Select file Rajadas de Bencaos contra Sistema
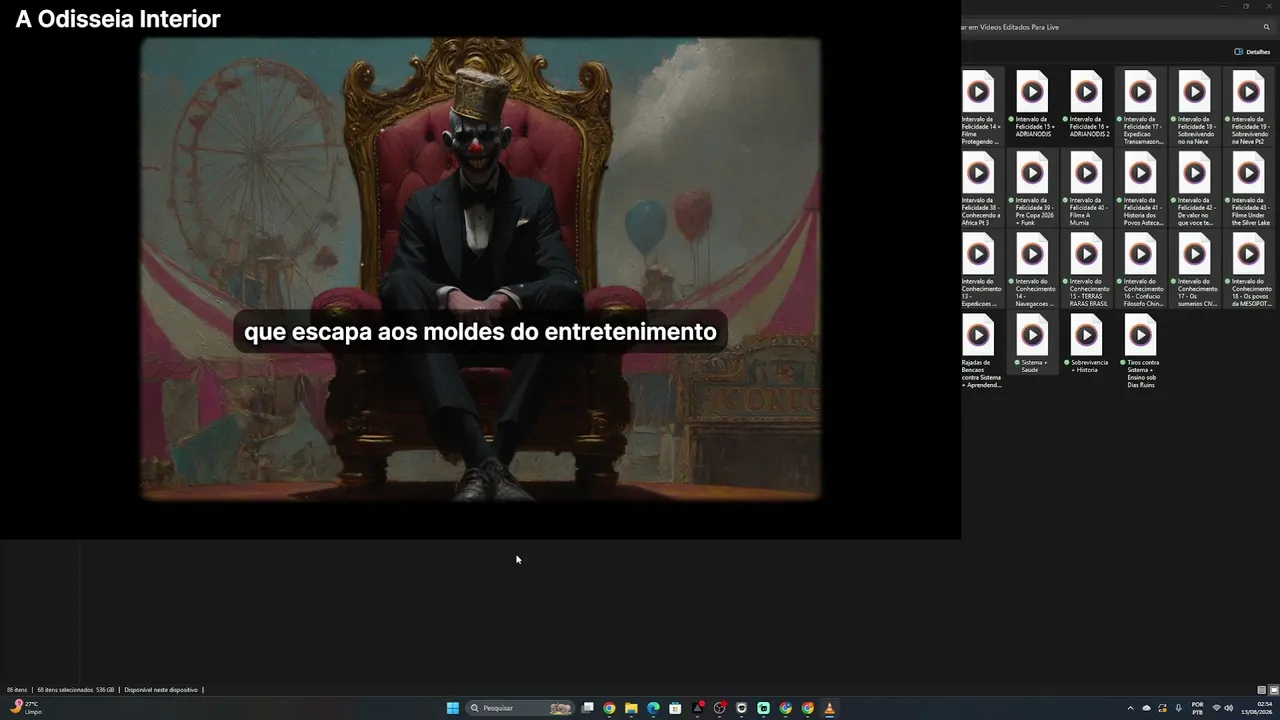The image size is (1280, 720). [981, 351]
